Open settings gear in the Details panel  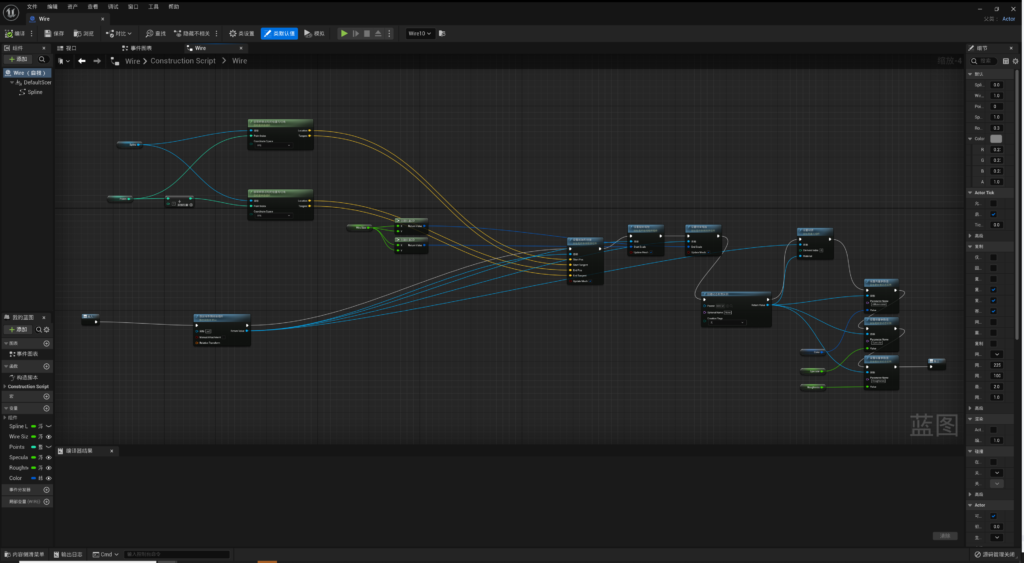1015,61
